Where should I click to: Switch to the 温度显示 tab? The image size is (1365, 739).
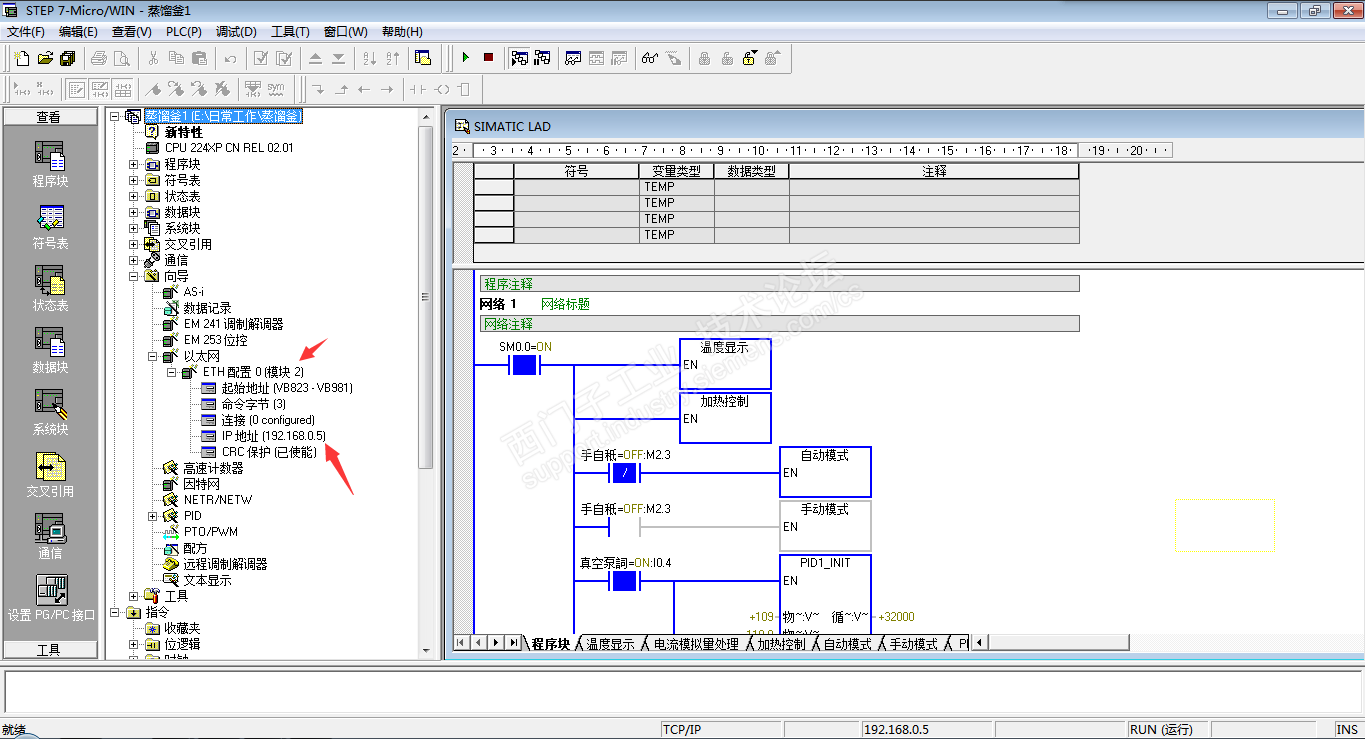click(x=609, y=644)
